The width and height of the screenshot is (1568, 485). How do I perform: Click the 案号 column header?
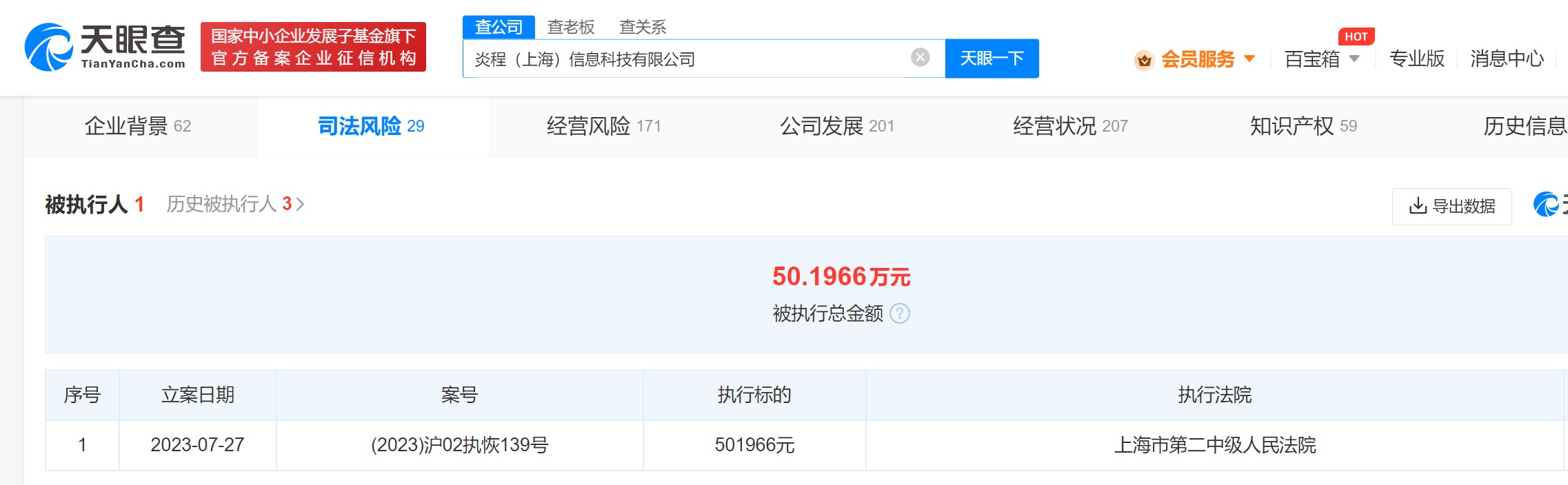459,395
